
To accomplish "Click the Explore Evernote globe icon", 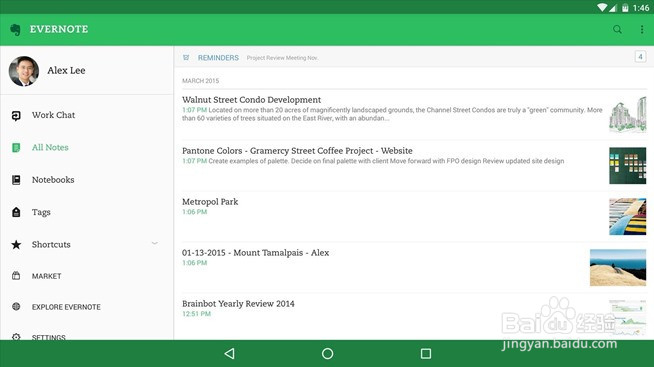I will tap(16, 307).
